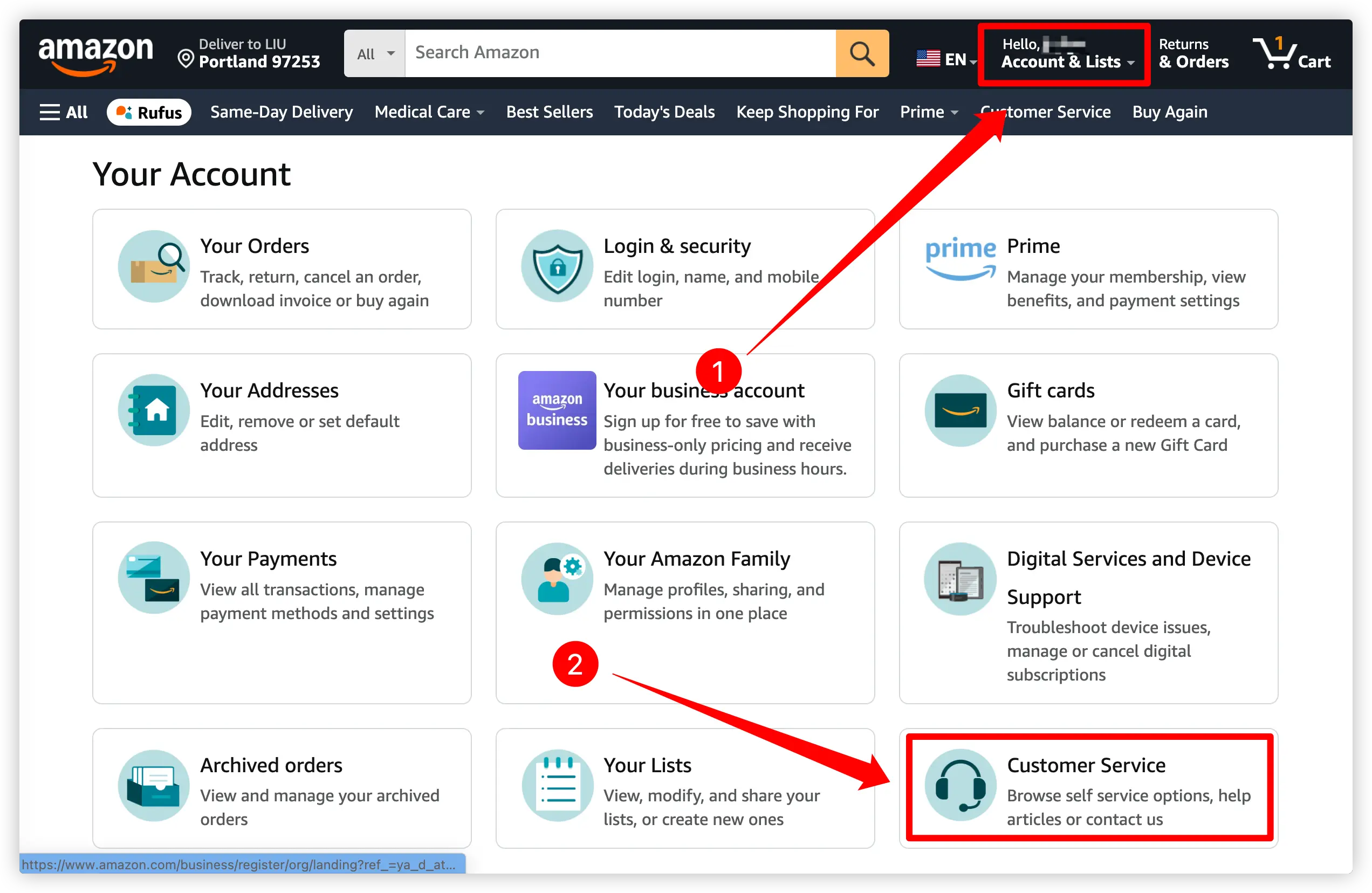Open the Your Orders card title
Screen dimensions: 1372x893
pos(254,246)
